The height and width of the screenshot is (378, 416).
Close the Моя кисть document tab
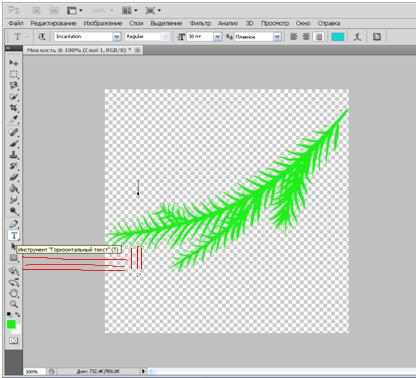138,50
